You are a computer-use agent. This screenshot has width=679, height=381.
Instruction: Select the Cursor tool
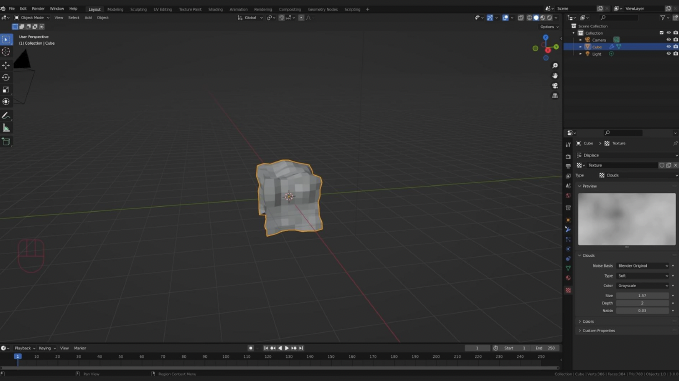(6, 52)
